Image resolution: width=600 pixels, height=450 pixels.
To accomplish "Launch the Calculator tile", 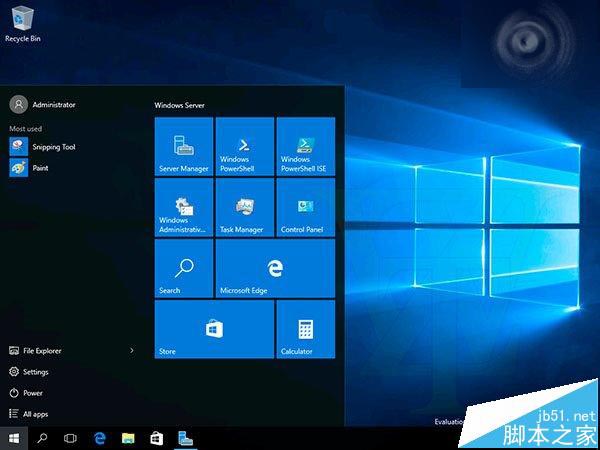I will (306, 329).
